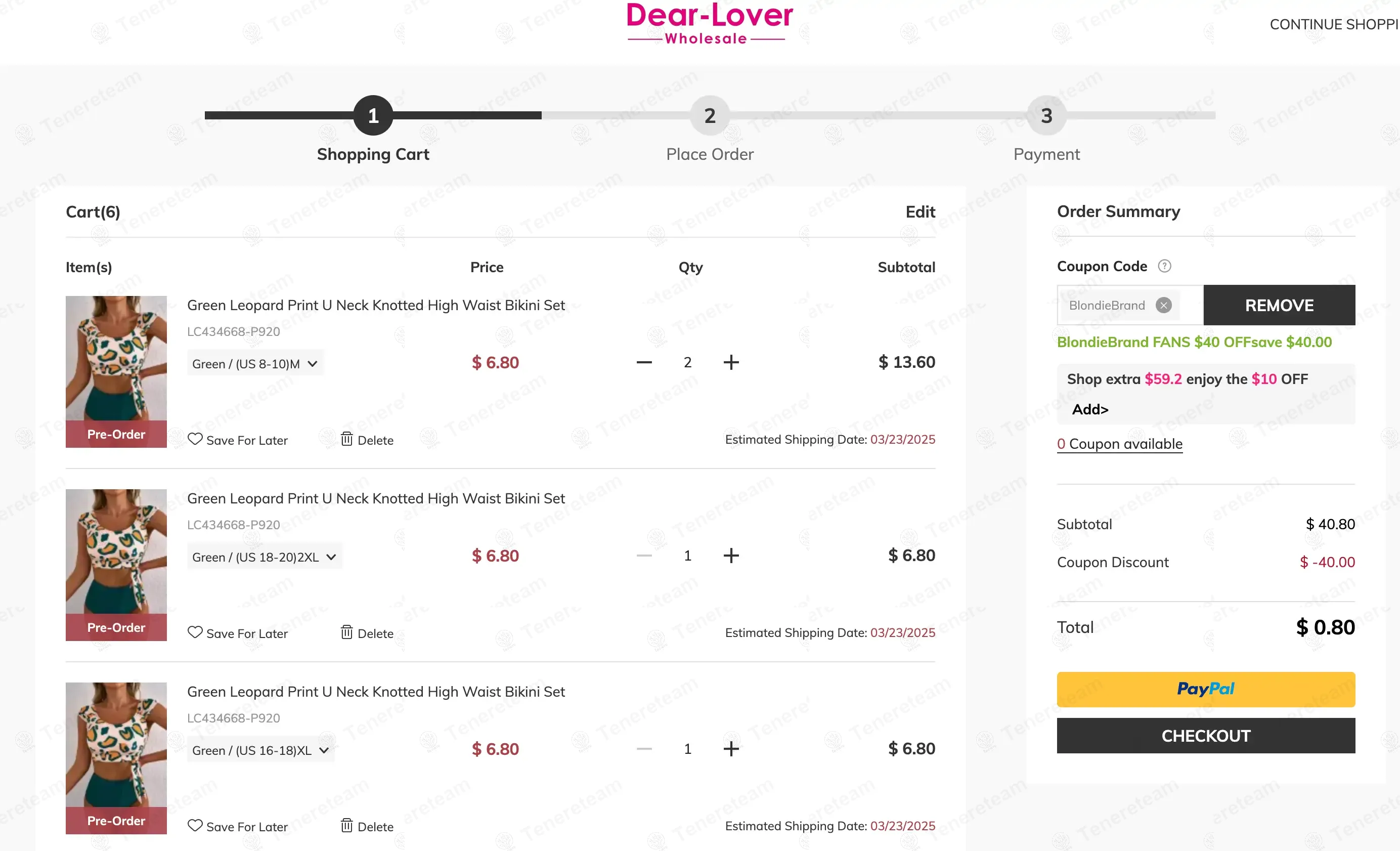Increase quantity of the M size bikini
Viewport: 1400px width, 851px height.
[731, 362]
